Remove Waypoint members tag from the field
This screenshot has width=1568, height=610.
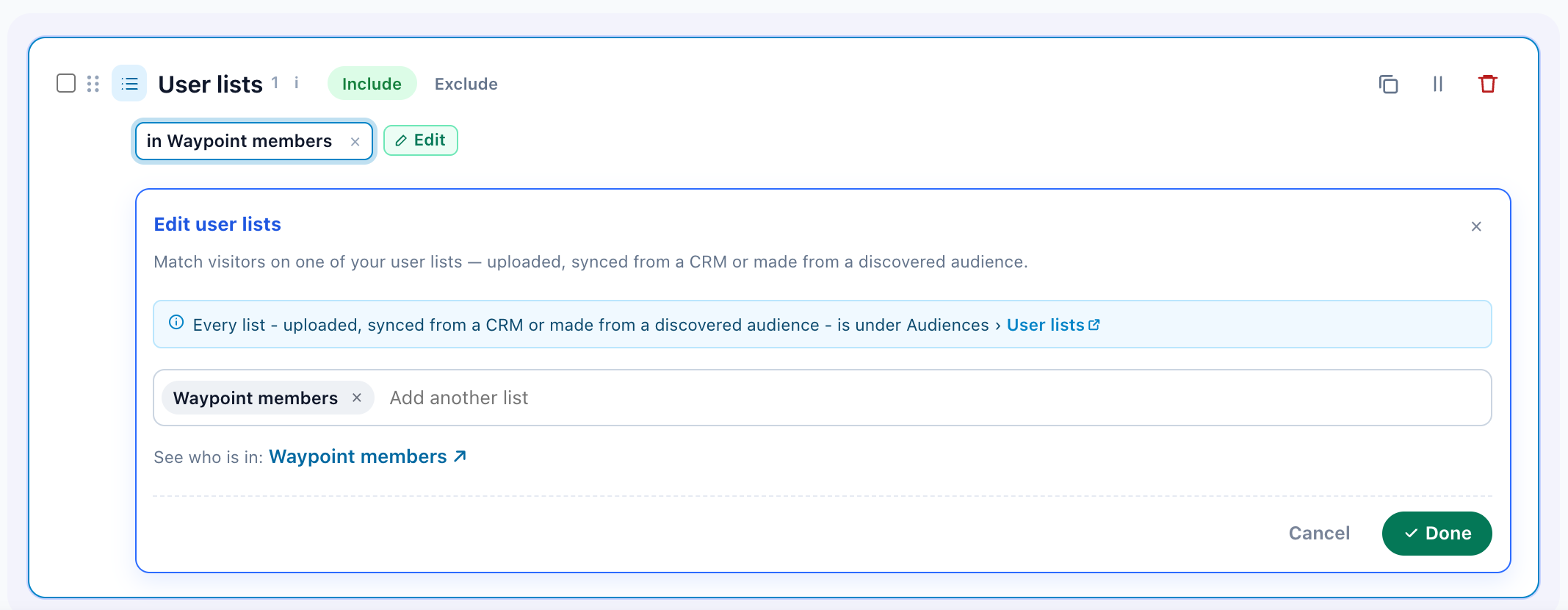[x=357, y=398]
